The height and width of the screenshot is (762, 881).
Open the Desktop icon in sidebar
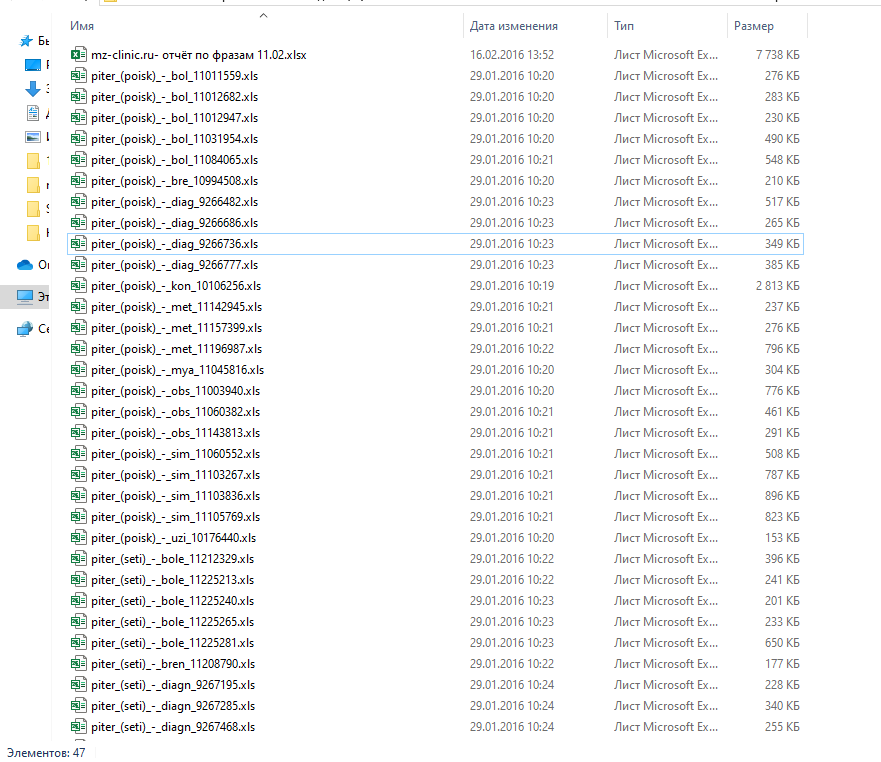click(33, 65)
